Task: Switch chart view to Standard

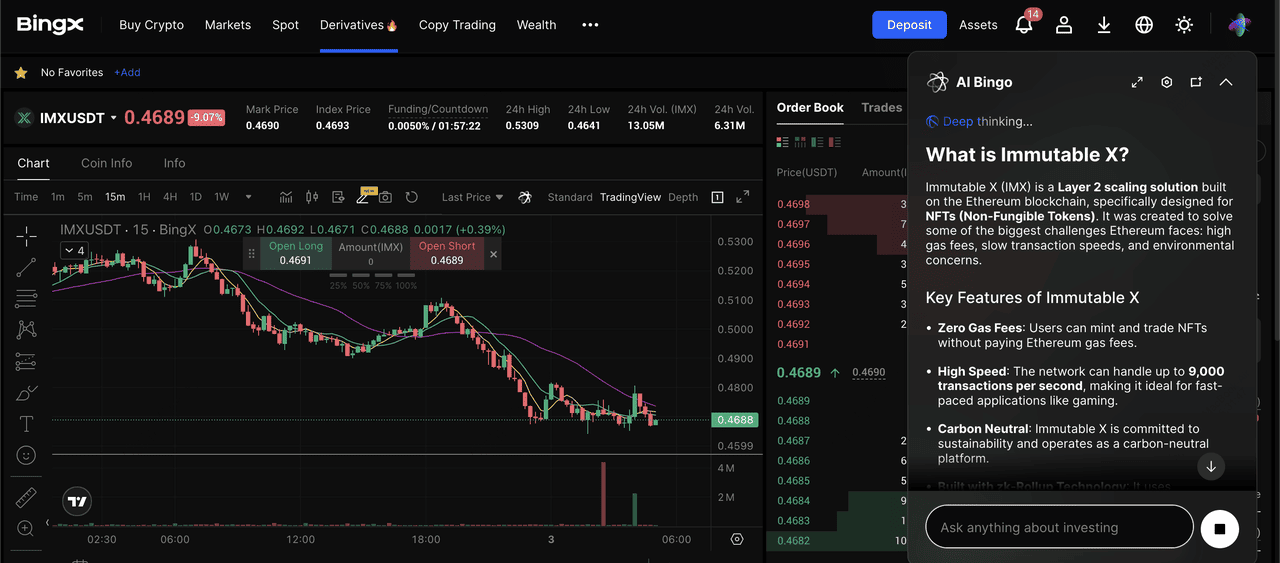Action: click(570, 197)
